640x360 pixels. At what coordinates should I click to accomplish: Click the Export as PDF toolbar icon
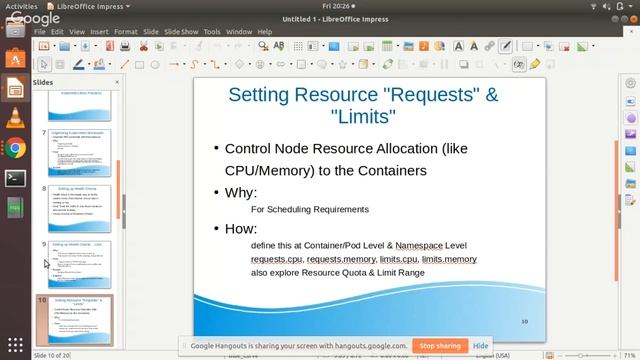(x=110, y=46)
